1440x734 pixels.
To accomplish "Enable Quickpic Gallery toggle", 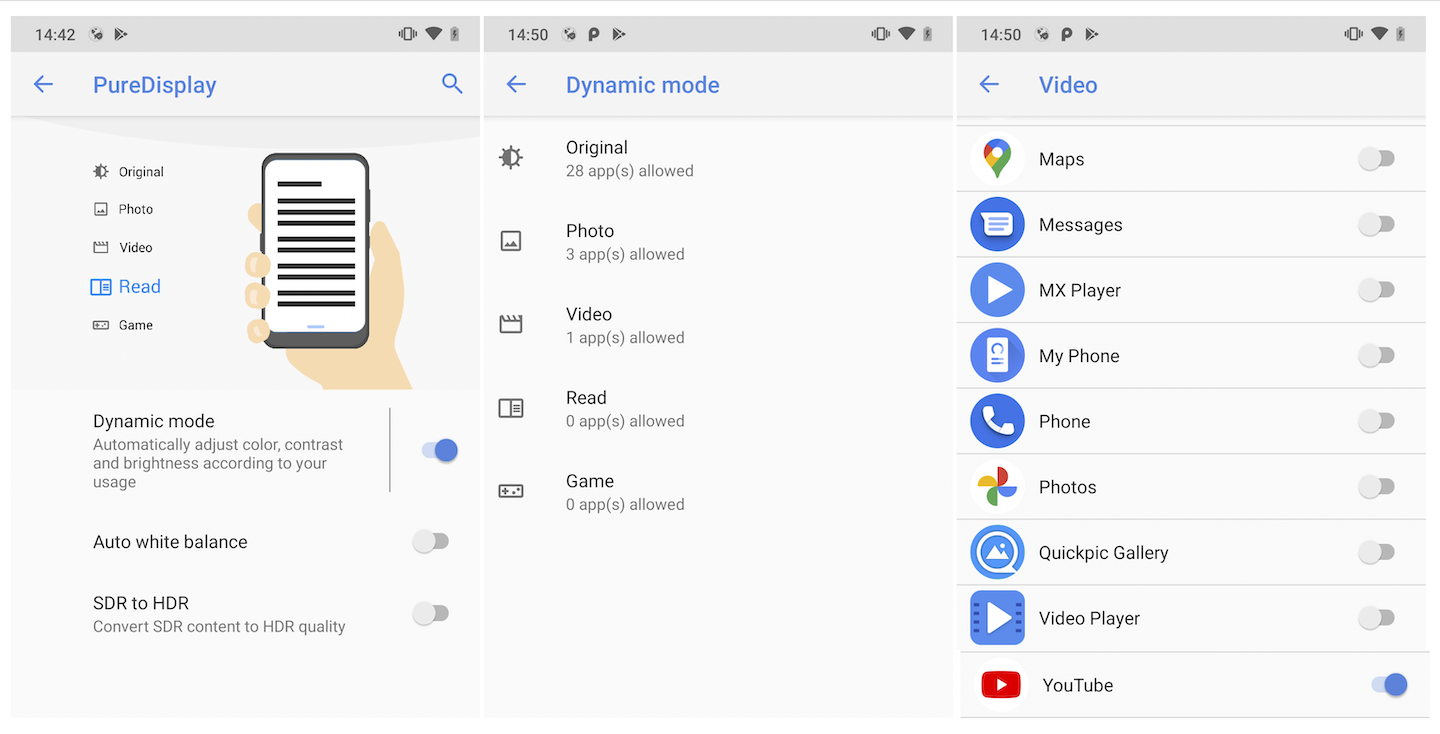I will pyautogui.click(x=1376, y=552).
